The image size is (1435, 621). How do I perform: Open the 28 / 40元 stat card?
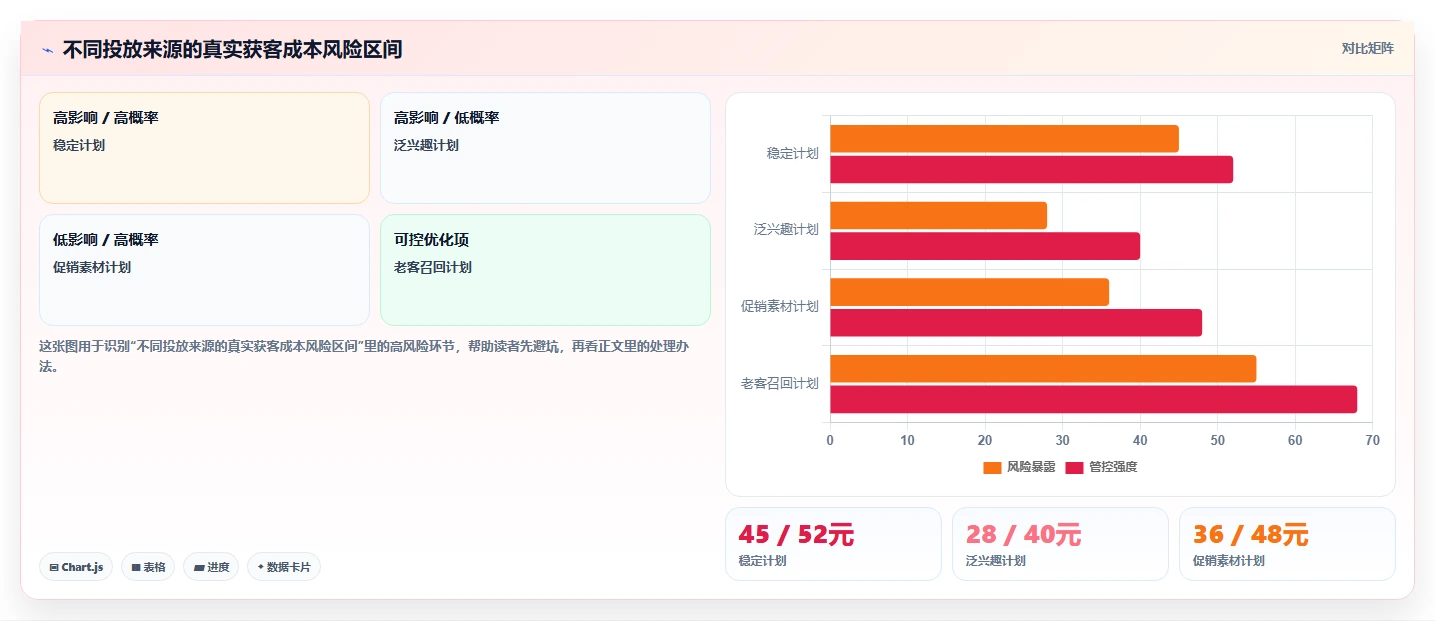click(x=1060, y=544)
